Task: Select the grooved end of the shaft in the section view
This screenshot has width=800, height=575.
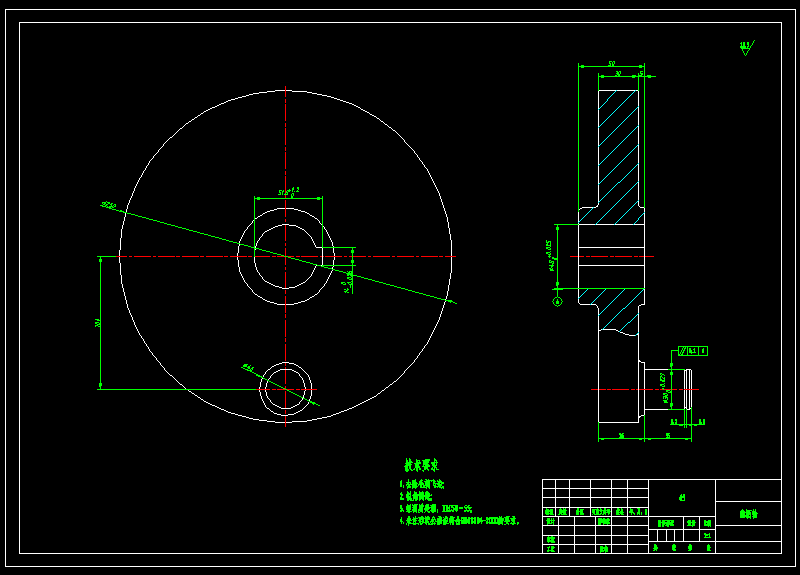Action: click(x=688, y=389)
